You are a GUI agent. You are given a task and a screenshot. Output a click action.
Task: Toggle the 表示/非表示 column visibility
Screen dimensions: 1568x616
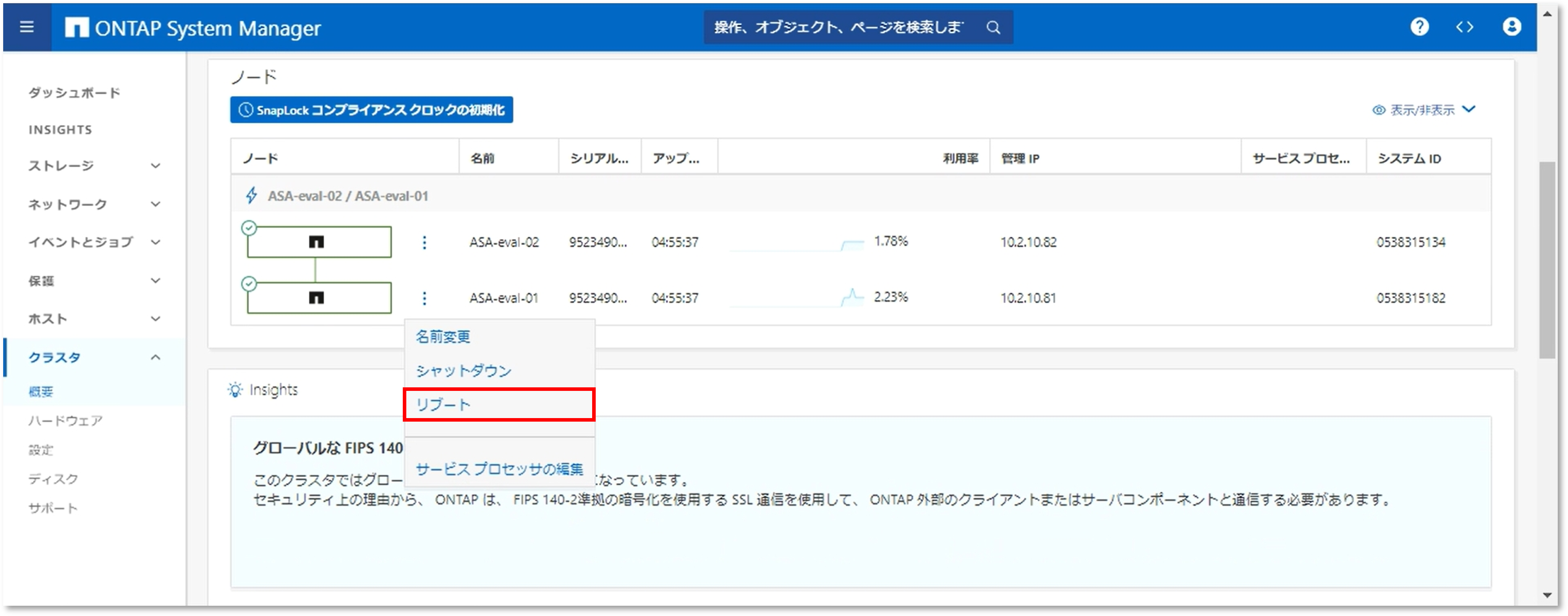click(x=1424, y=110)
